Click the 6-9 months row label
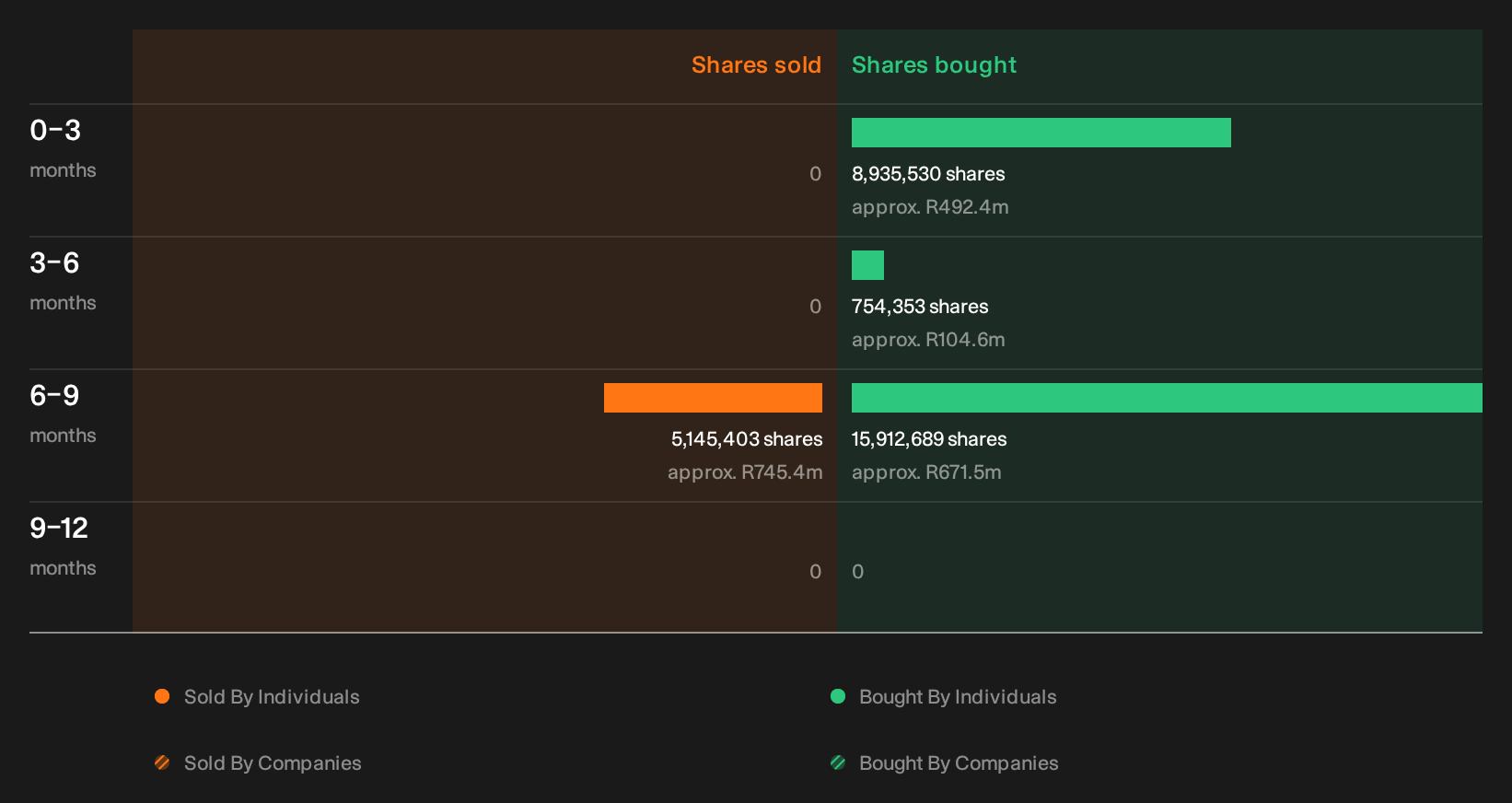This screenshot has width=1512, height=803. point(63,414)
